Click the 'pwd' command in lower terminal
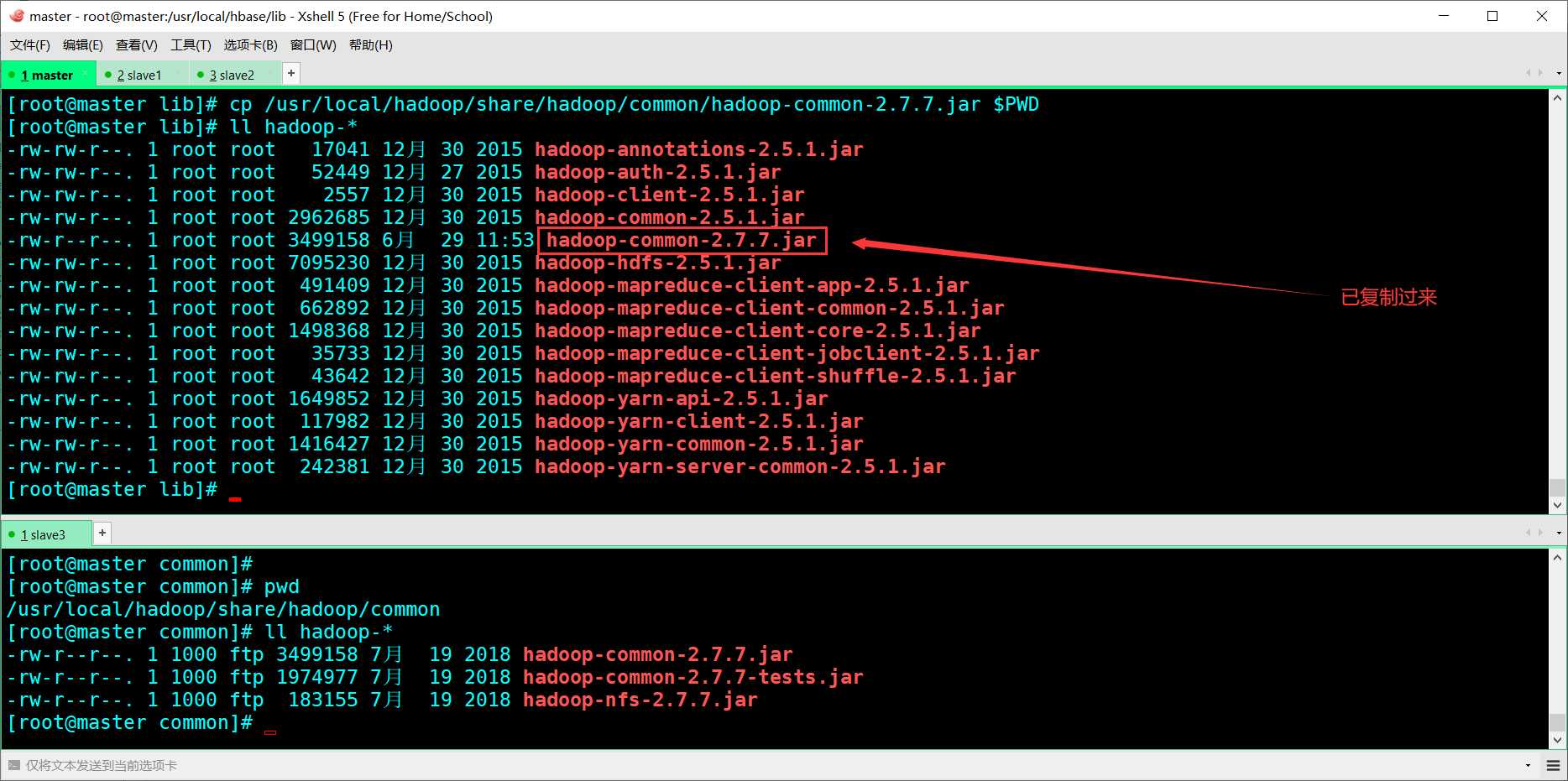The height and width of the screenshot is (781, 1568). (x=282, y=586)
